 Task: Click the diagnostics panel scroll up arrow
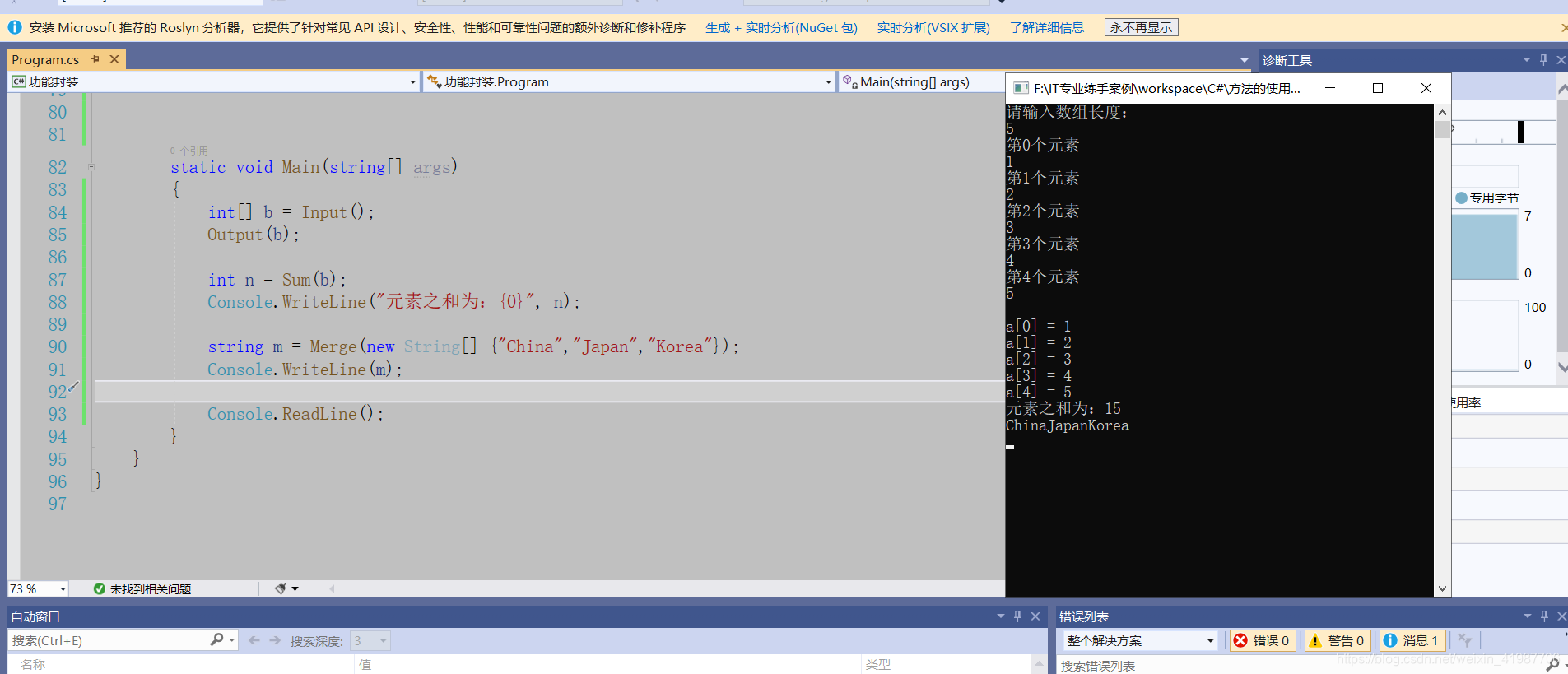click(x=1562, y=87)
